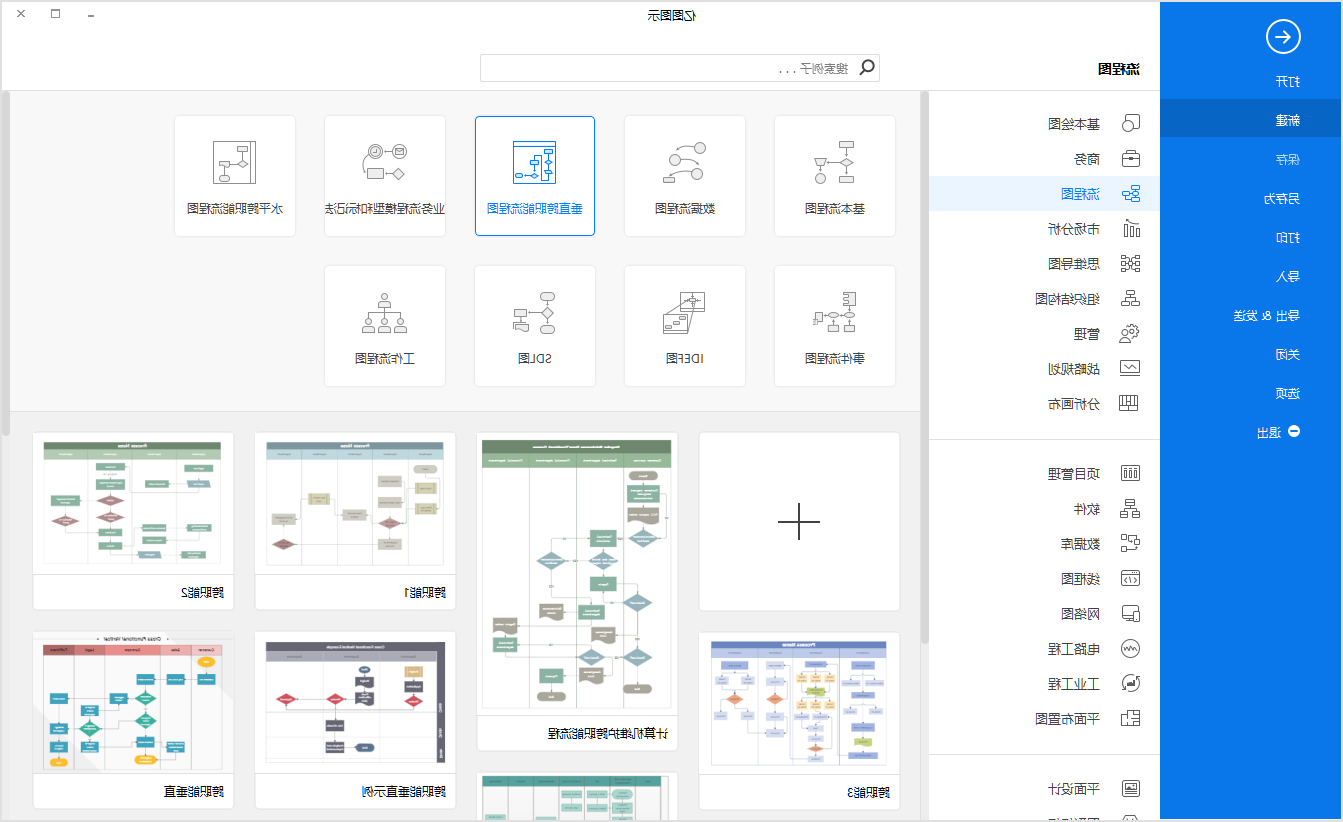Image resolution: width=1343 pixels, height=822 pixels.
Task: Select the 工业工程 category icon
Action: pyautogui.click(x=1131, y=684)
